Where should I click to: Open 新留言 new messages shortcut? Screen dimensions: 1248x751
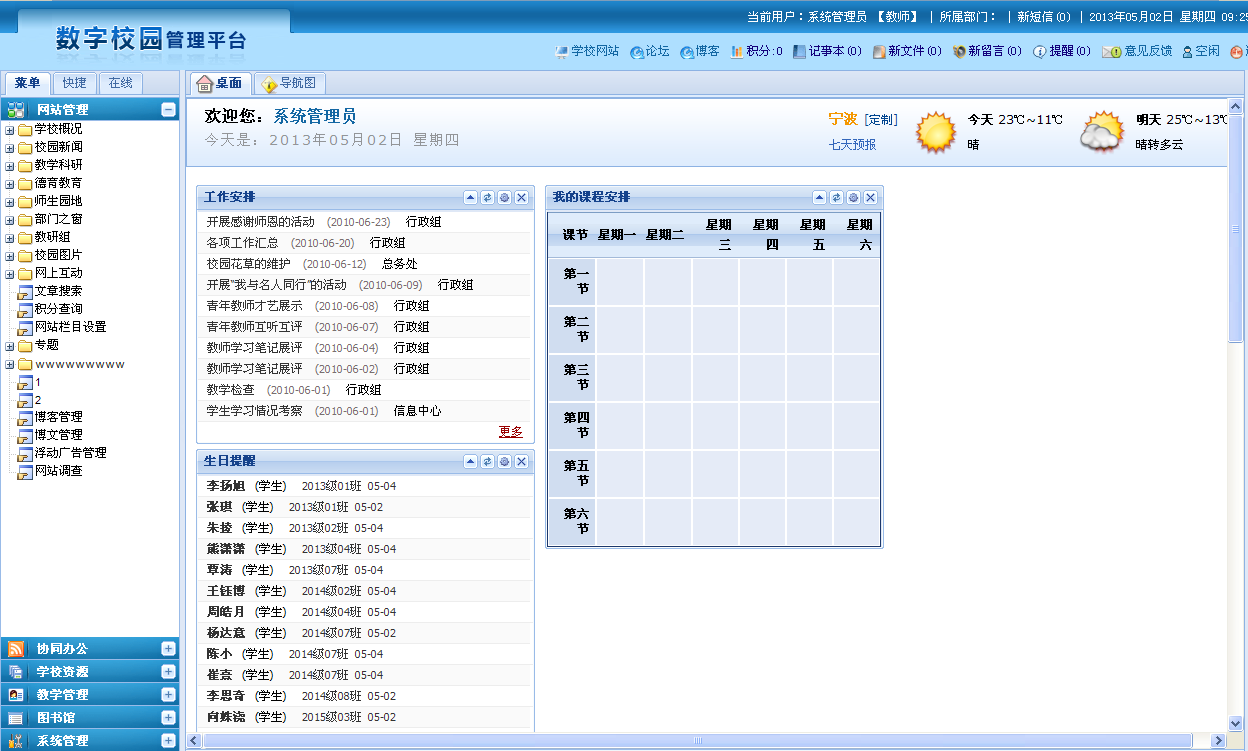coord(987,51)
